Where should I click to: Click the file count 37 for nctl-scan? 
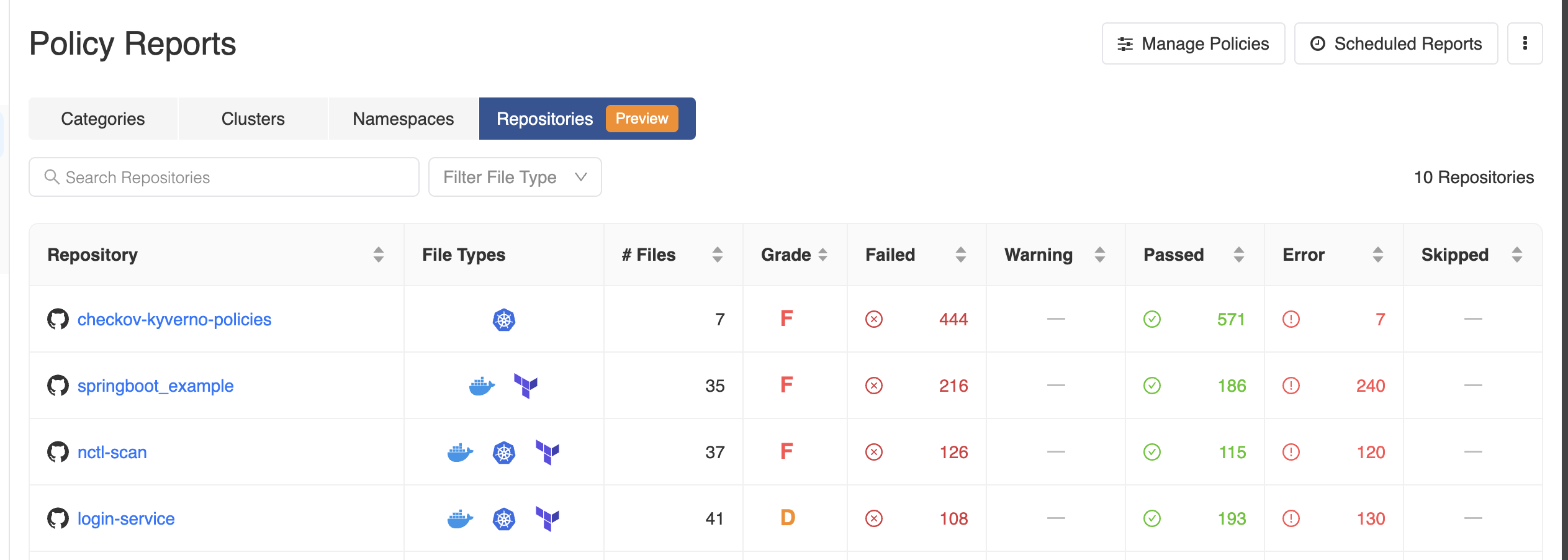(x=715, y=452)
